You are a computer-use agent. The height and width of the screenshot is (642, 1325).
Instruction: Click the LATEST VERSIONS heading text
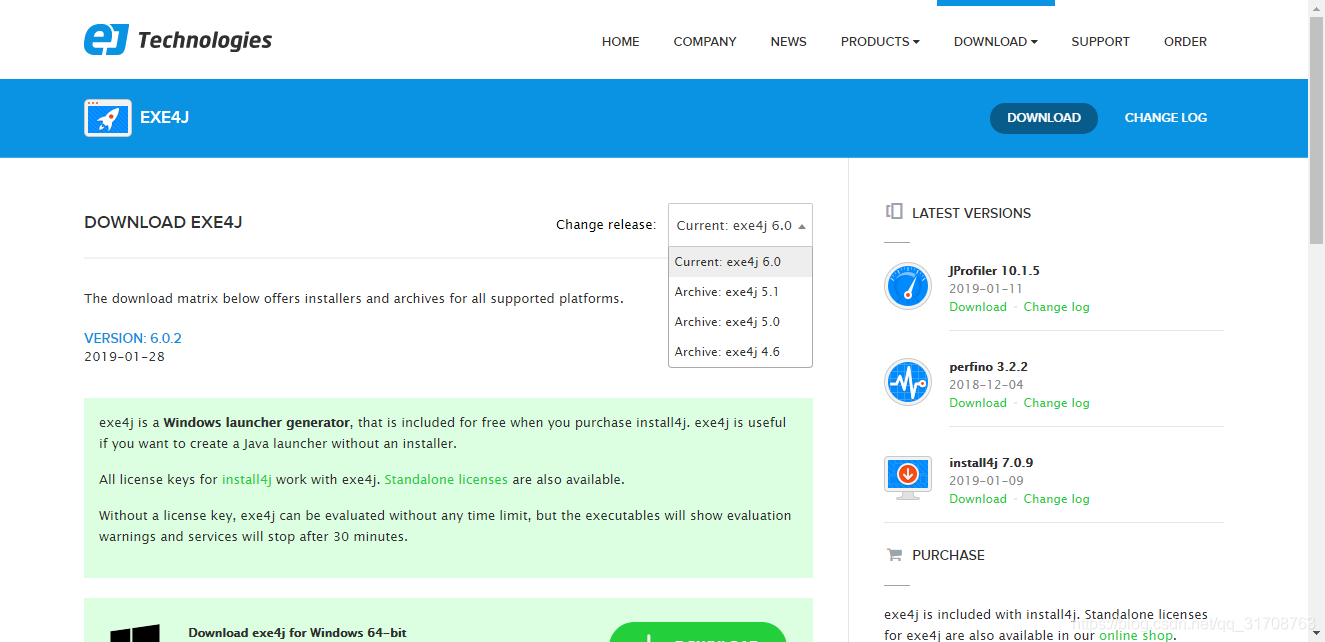[971, 213]
